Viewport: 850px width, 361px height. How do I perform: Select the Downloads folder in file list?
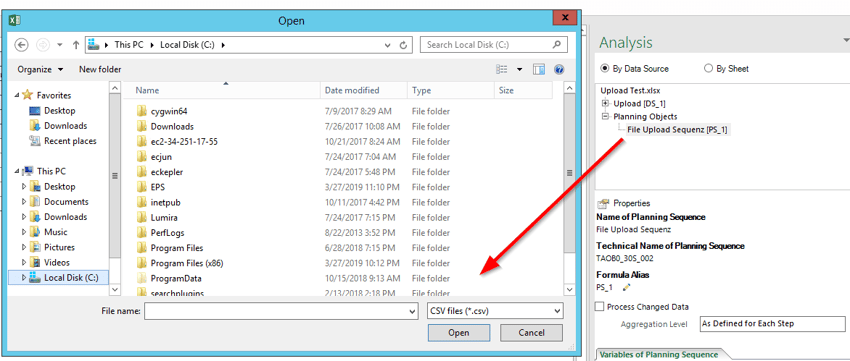172,126
